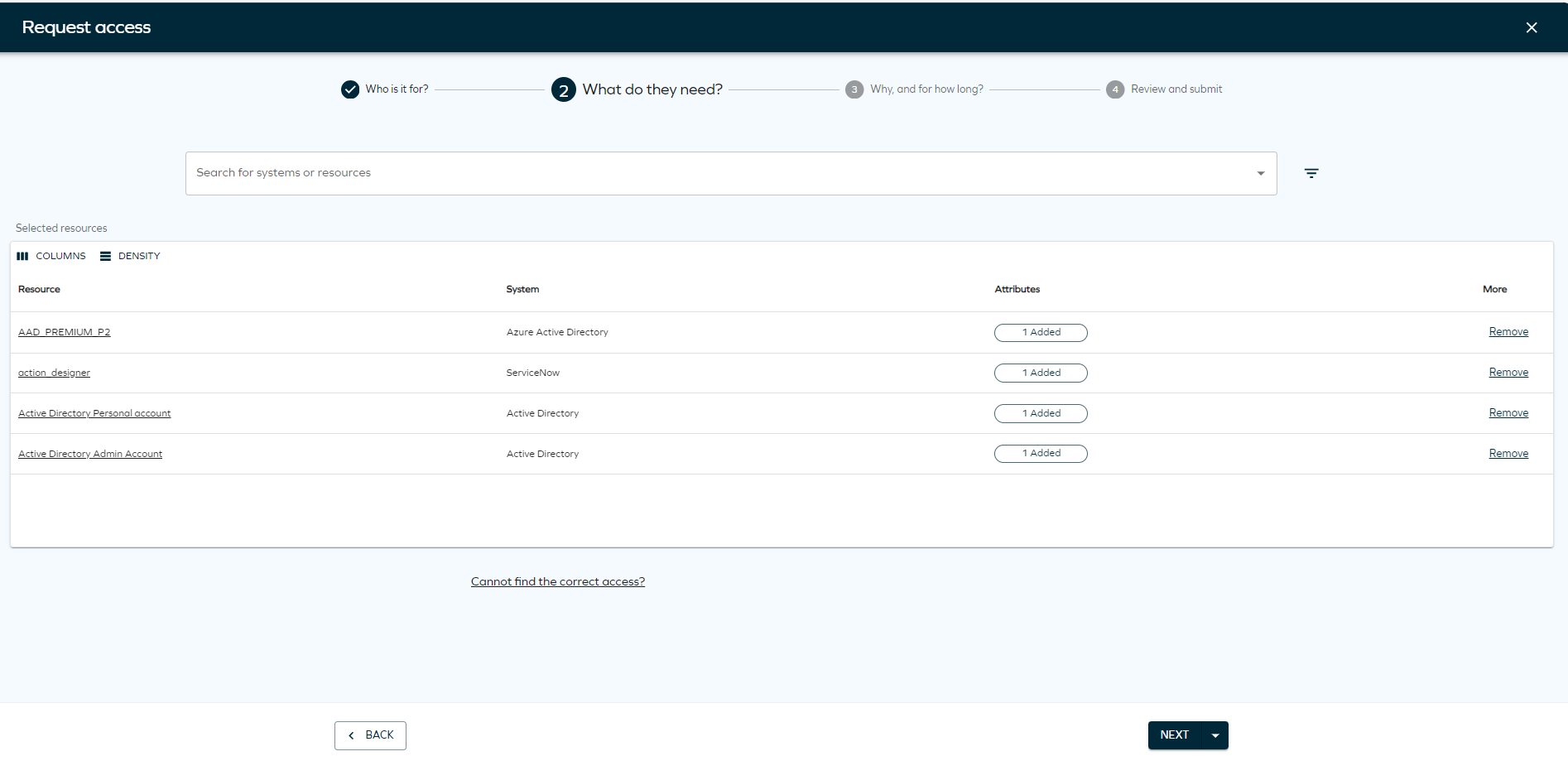Open the filter icon next to search

click(1311, 173)
